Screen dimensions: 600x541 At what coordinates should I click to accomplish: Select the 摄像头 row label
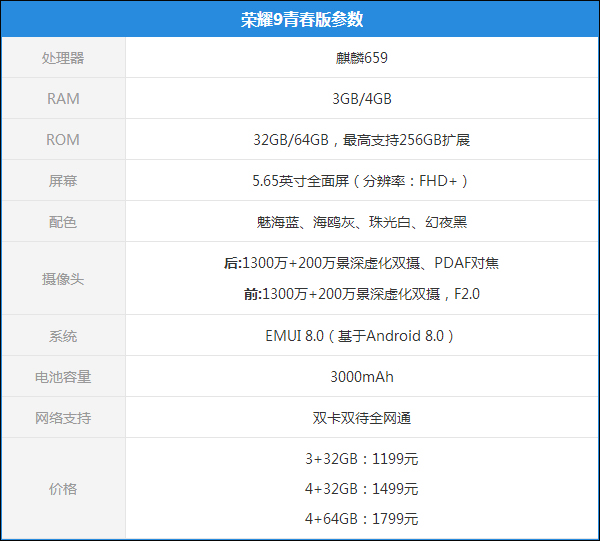click(63, 279)
